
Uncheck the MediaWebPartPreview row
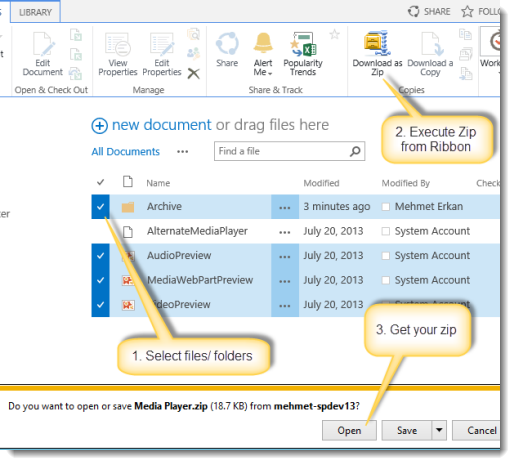point(100,280)
